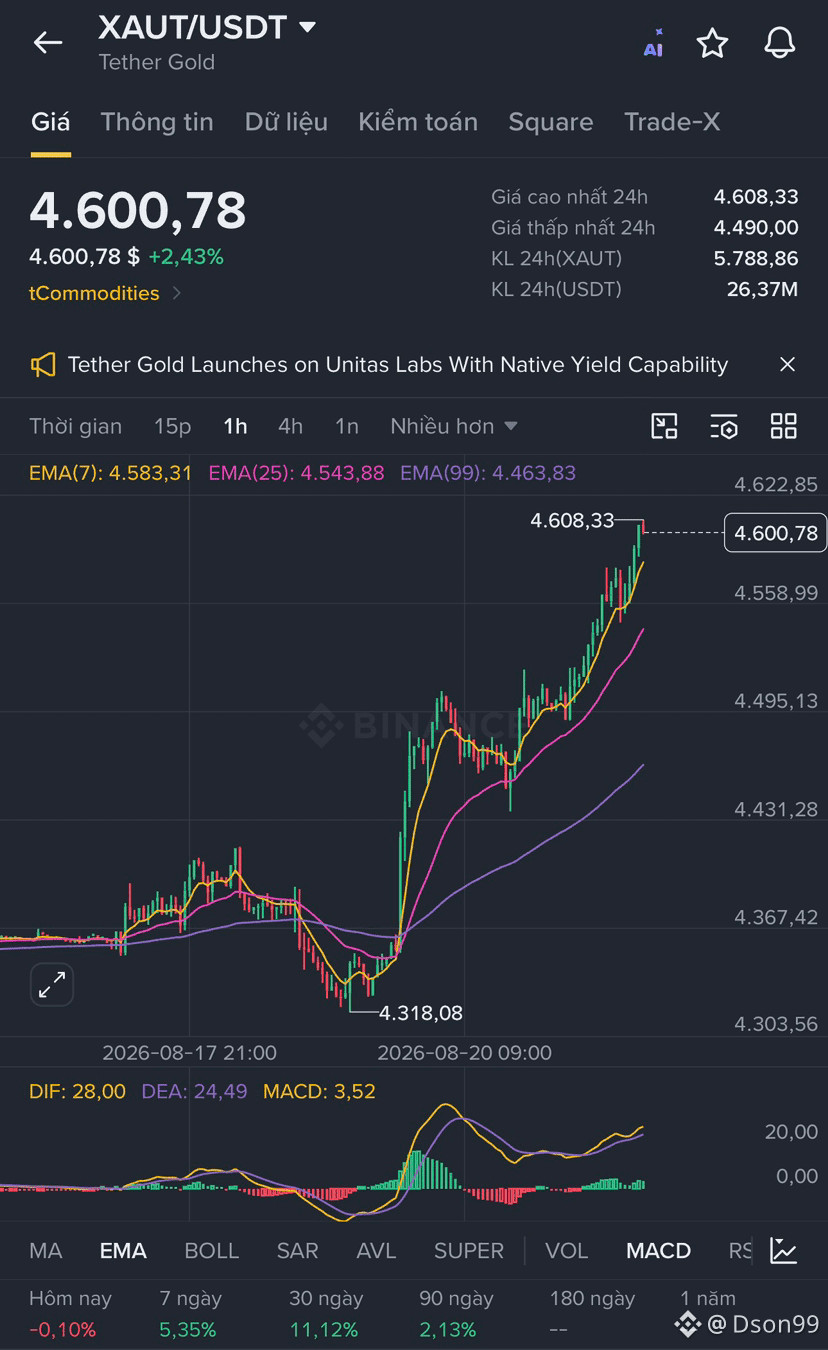Open the AI assistant icon

tap(653, 43)
